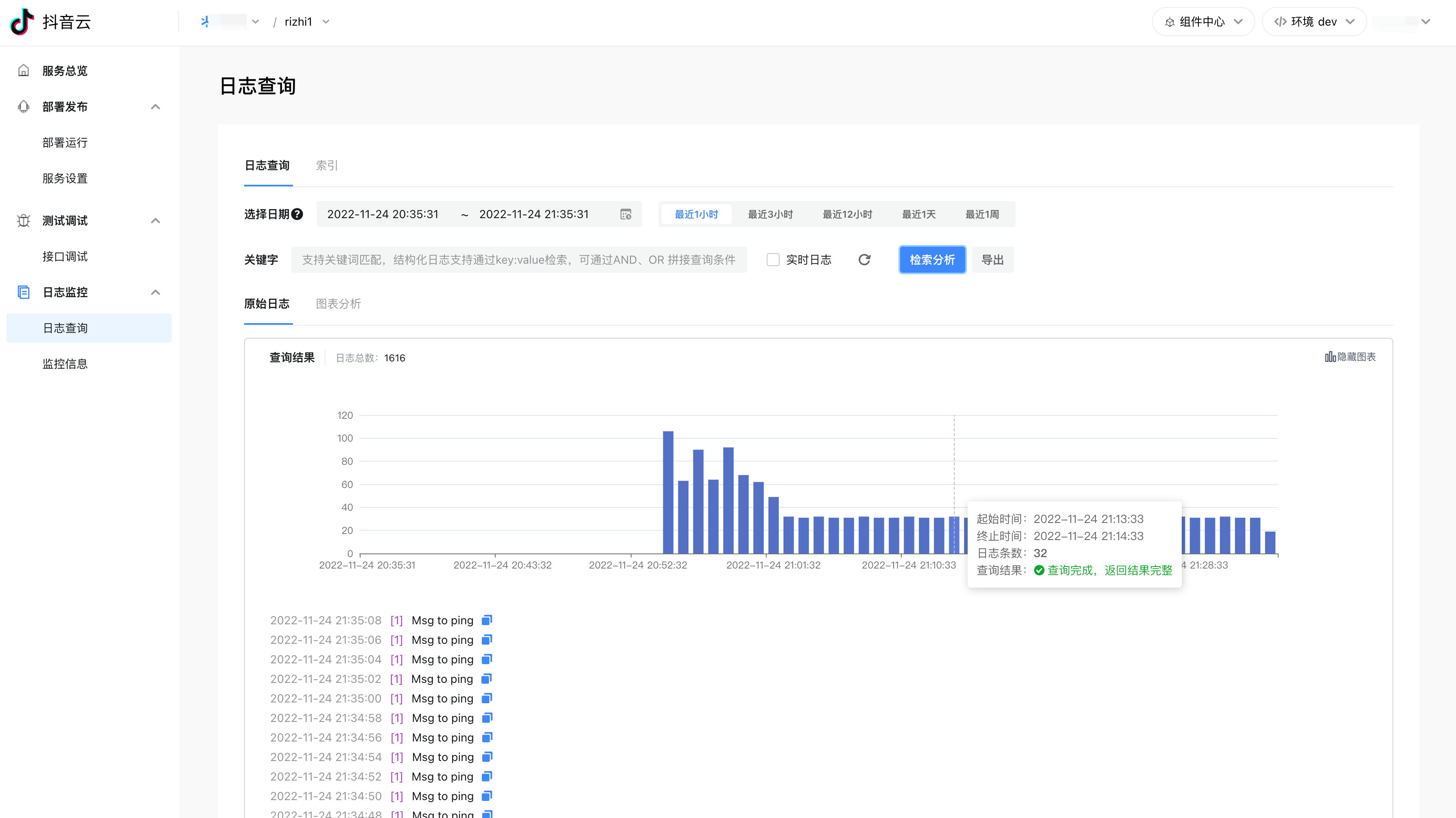
Task: Click log message at 21:35:08
Action: point(443,620)
